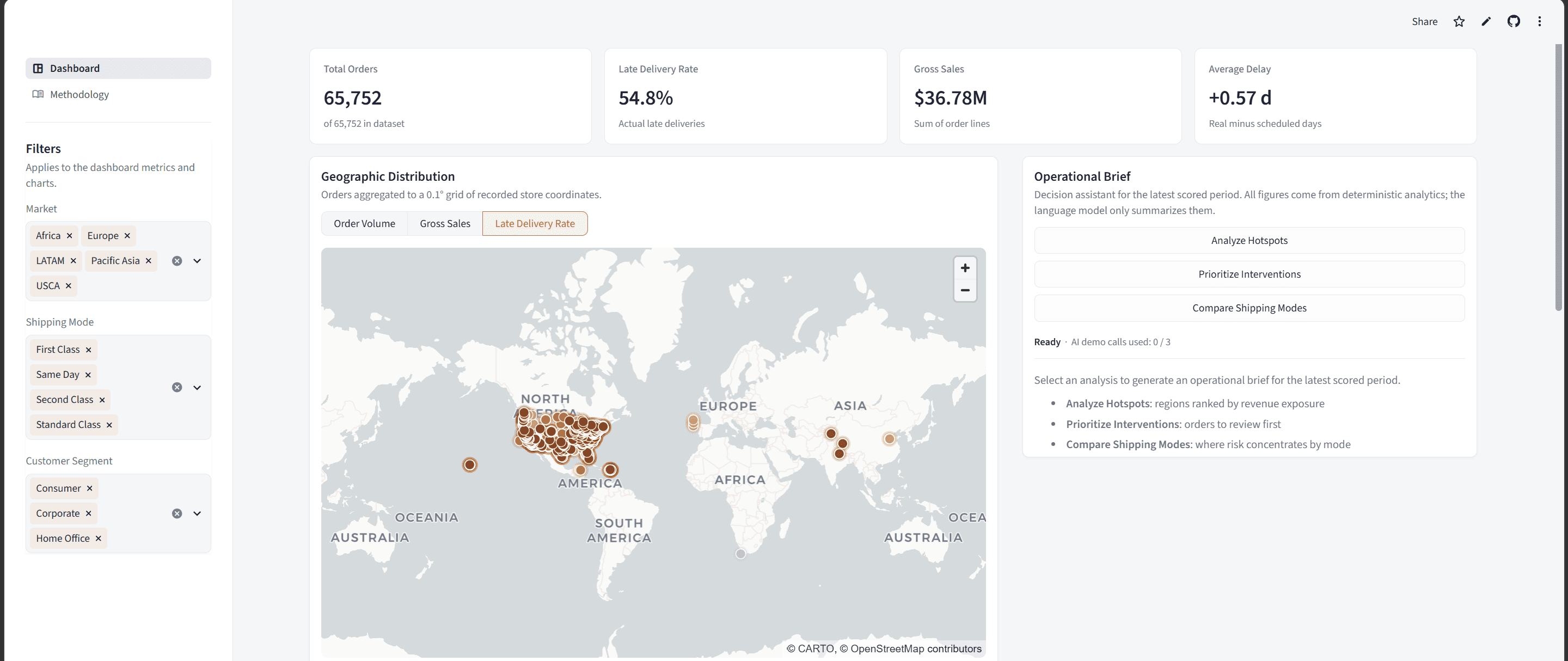Remove the LATAM market tag
The width and height of the screenshot is (1568, 661).
click(x=73, y=260)
